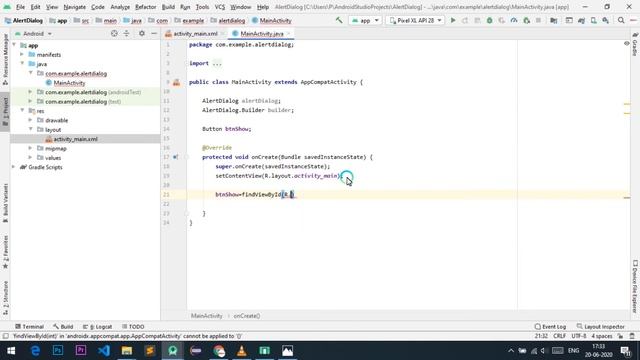This screenshot has width=640, height=360.
Task: Open Photoshop from taskbar
Action: (x=58, y=351)
